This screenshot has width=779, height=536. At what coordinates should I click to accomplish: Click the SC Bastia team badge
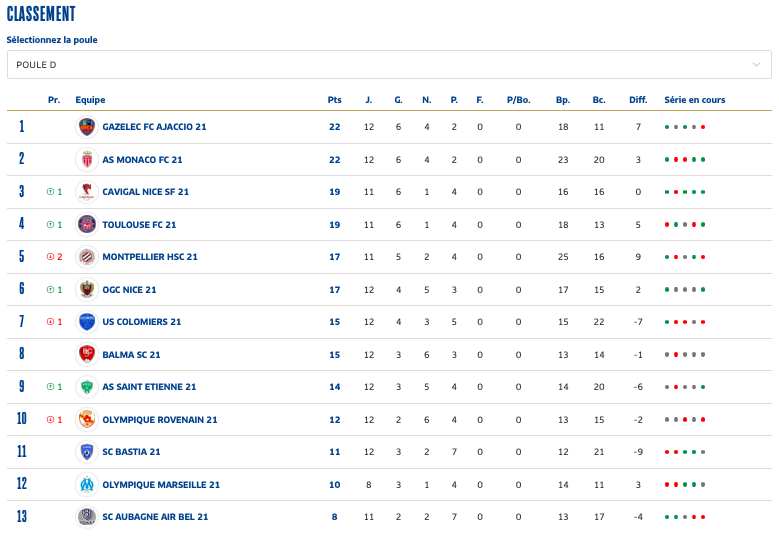pyautogui.click(x=87, y=452)
